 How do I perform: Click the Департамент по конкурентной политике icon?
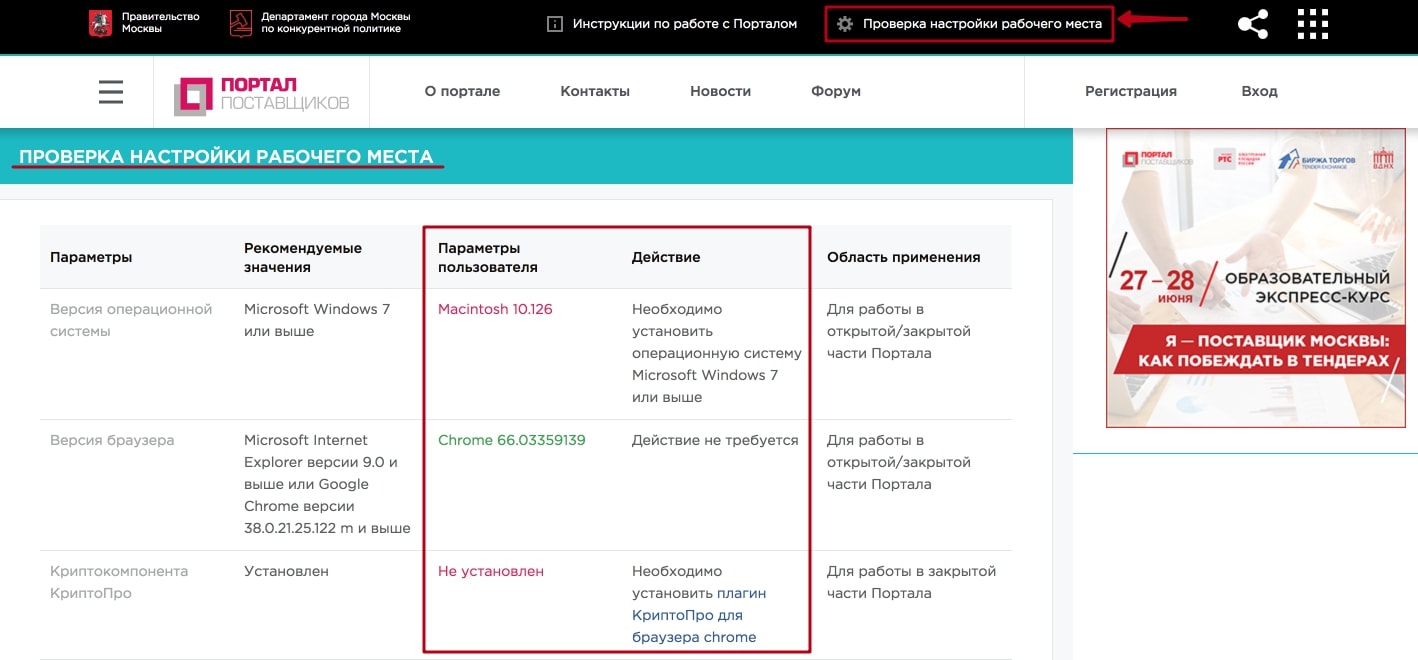coord(241,23)
